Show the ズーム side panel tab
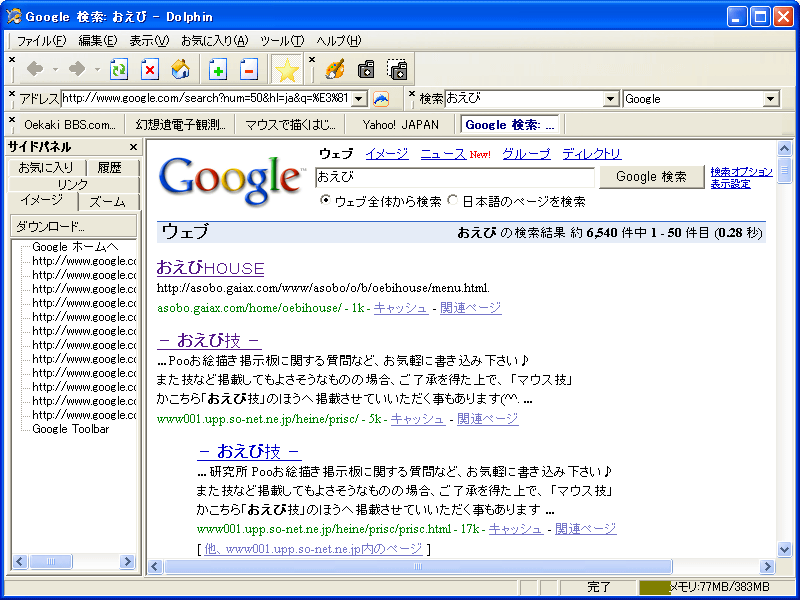800x600 pixels. click(108, 202)
